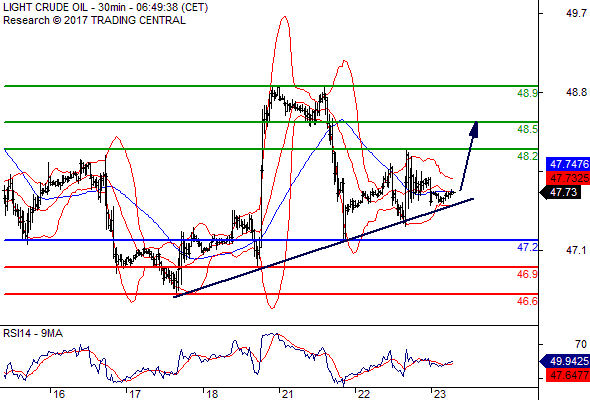Image resolution: width=590 pixels, height=400 pixels.
Task: Select the 48.5 green resistance label
Action: pyautogui.click(x=527, y=129)
